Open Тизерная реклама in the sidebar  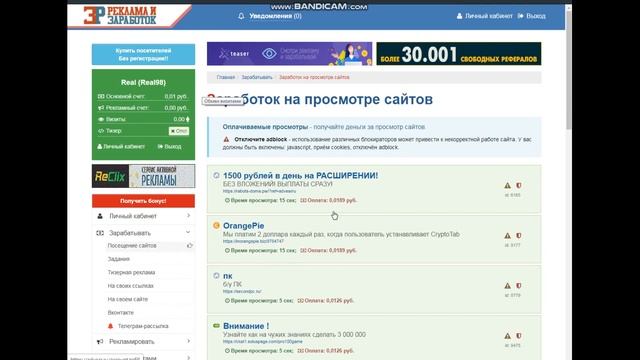tap(131, 273)
